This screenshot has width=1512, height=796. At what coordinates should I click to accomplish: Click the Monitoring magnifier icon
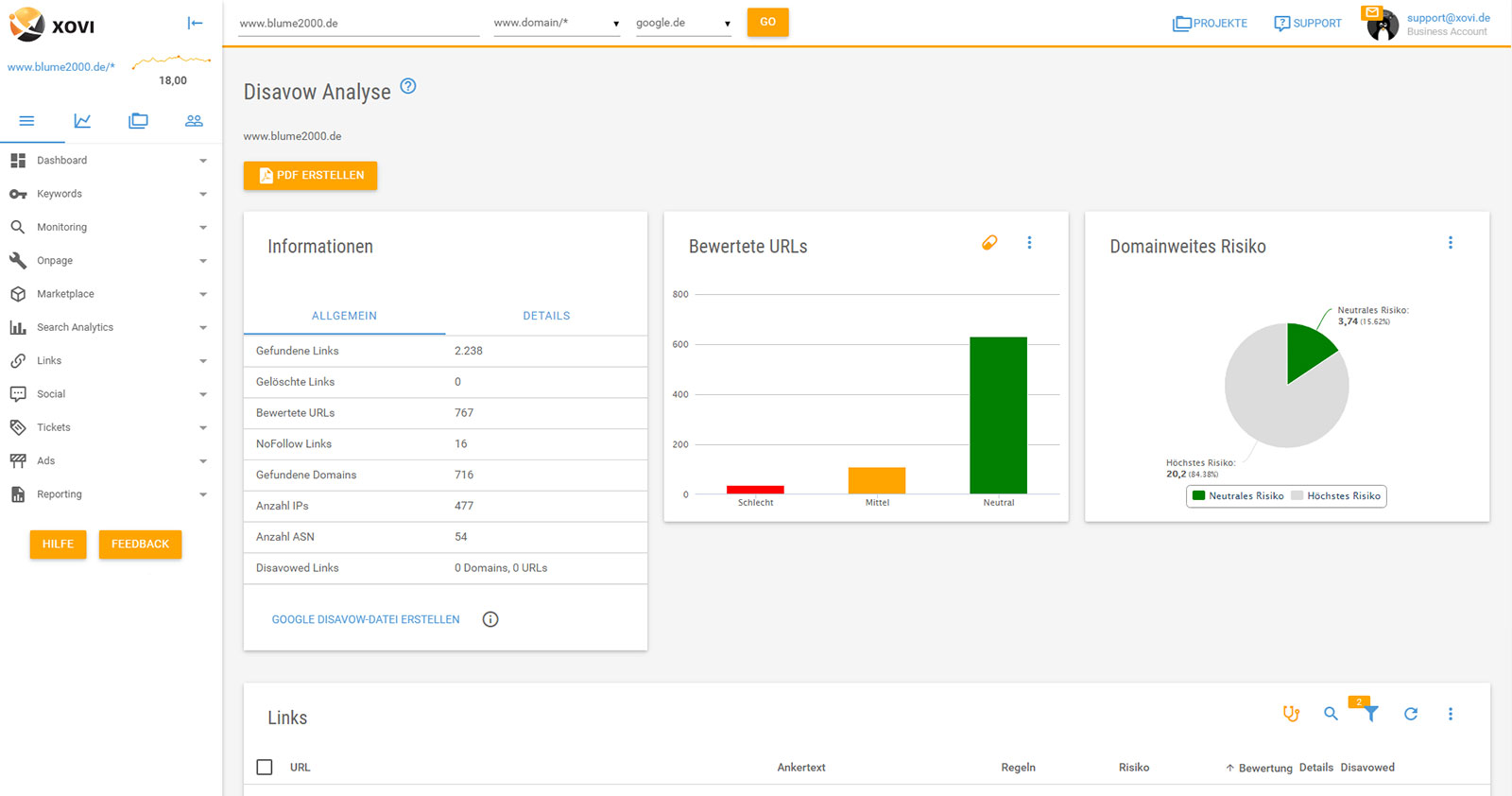(x=18, y=227)
